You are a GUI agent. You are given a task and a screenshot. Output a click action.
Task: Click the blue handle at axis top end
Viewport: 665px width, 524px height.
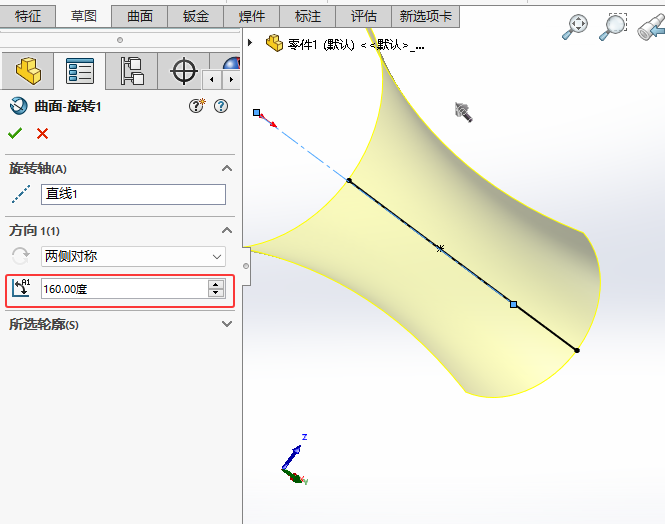[x=256, y=112]
